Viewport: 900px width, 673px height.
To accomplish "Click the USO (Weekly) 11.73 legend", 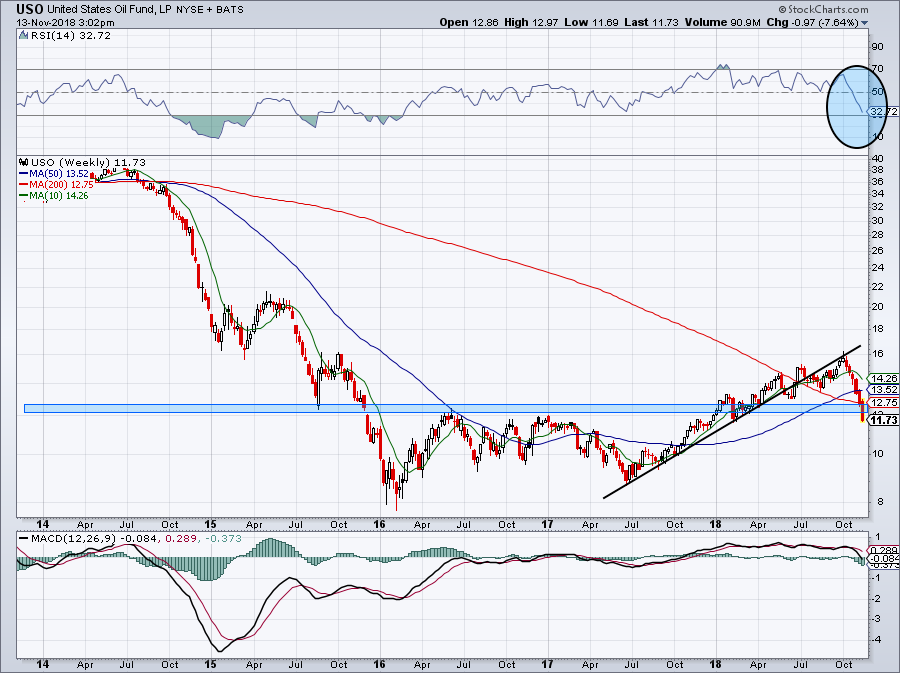I will pos(88,163).
